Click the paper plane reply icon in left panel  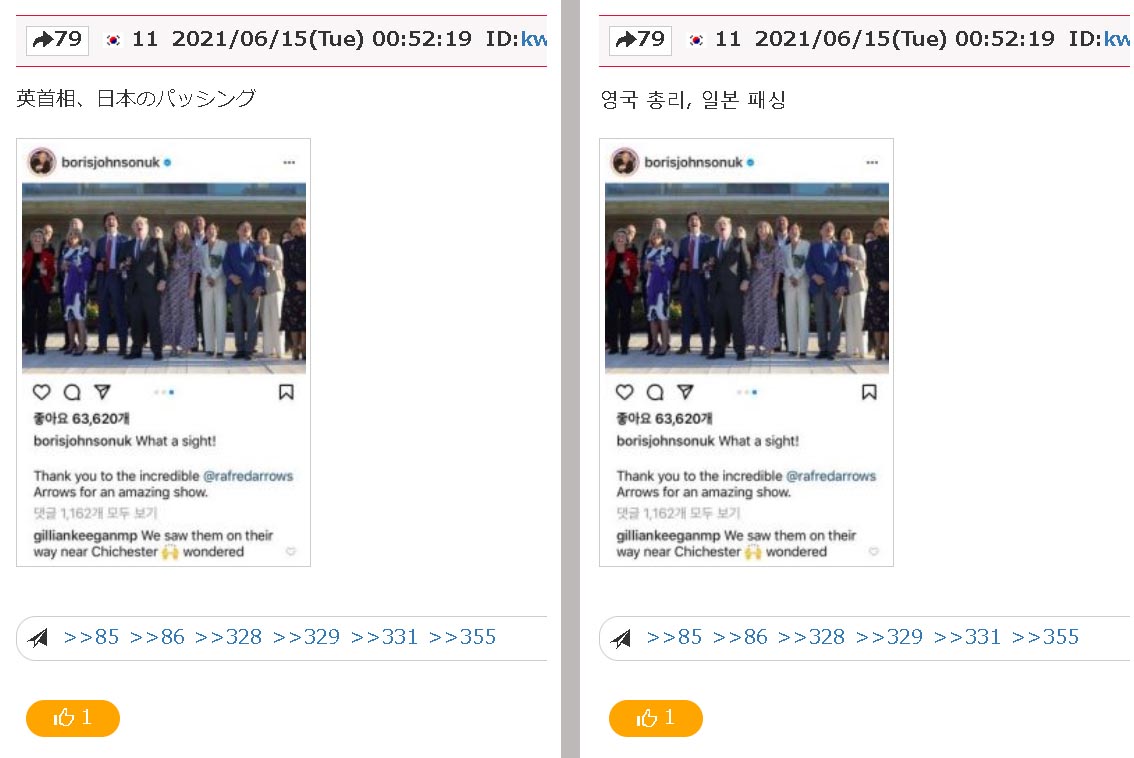[x=38, y=638]
